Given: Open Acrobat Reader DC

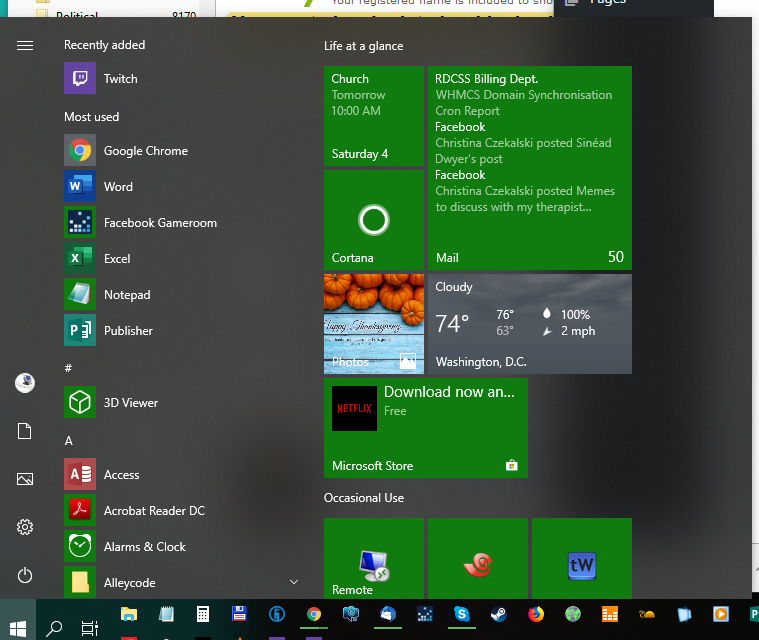Looking at the screenshot, I should (x=182, y=510).
